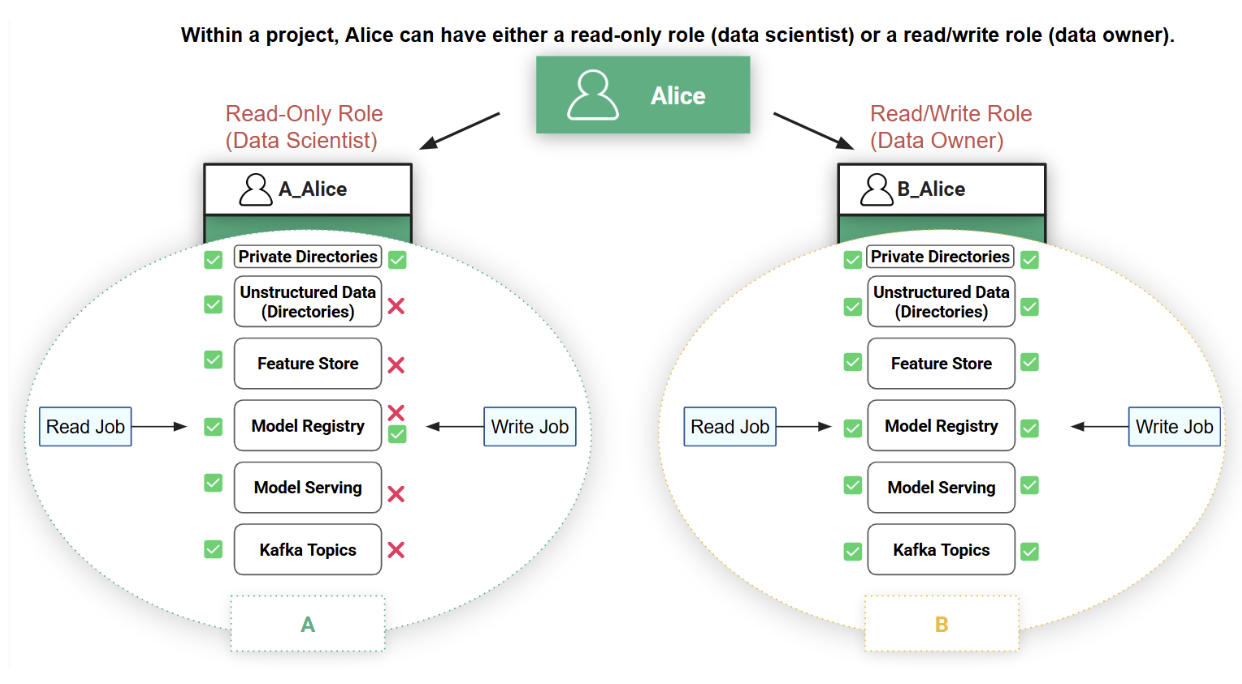Click the A_Alice user icon
The width and height of the screenshot is (1242, 684).
(x=255, y=189)
